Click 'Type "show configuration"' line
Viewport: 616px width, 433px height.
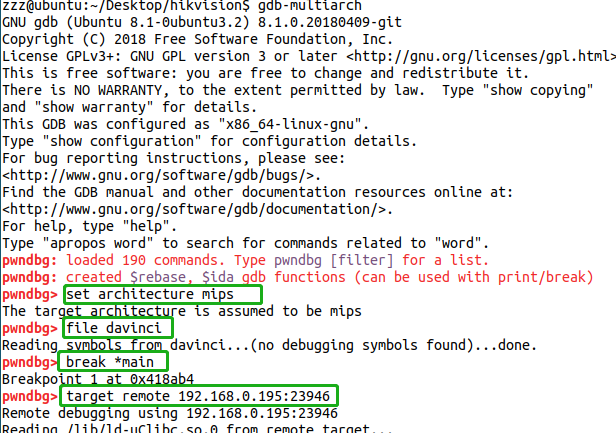click(209, 141)
